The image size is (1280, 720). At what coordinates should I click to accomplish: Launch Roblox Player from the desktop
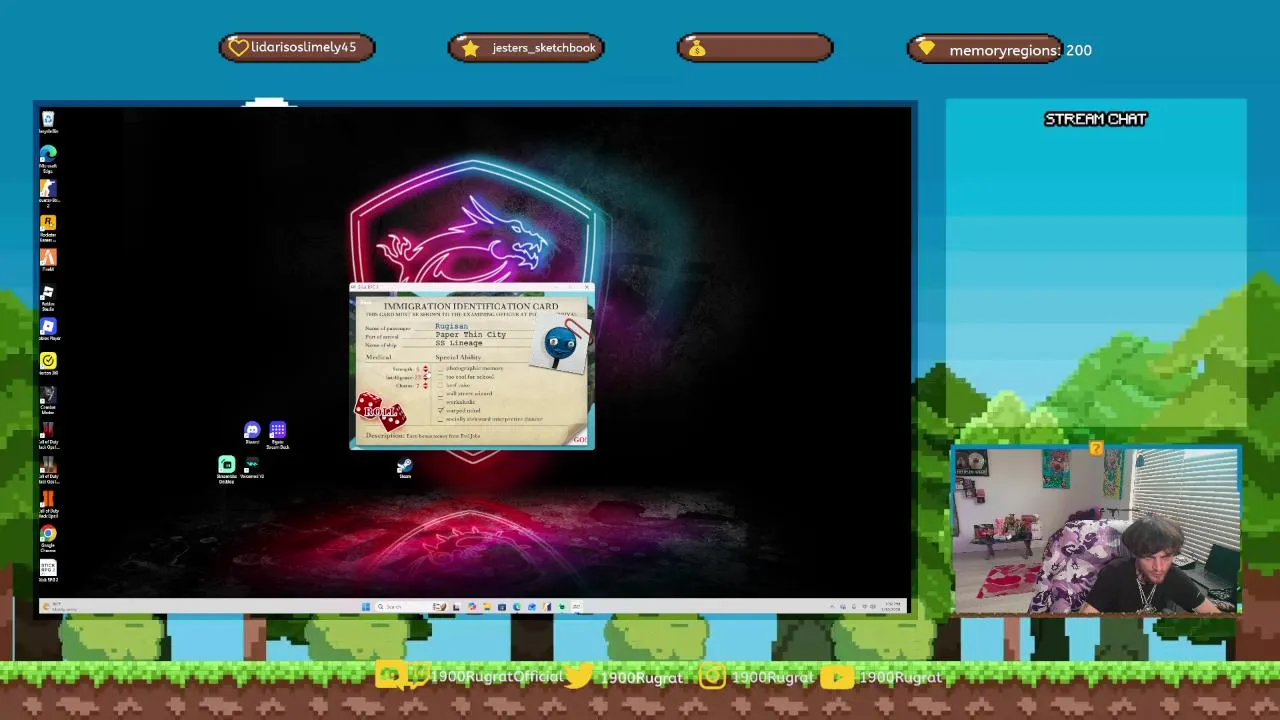tap(48, 330)
